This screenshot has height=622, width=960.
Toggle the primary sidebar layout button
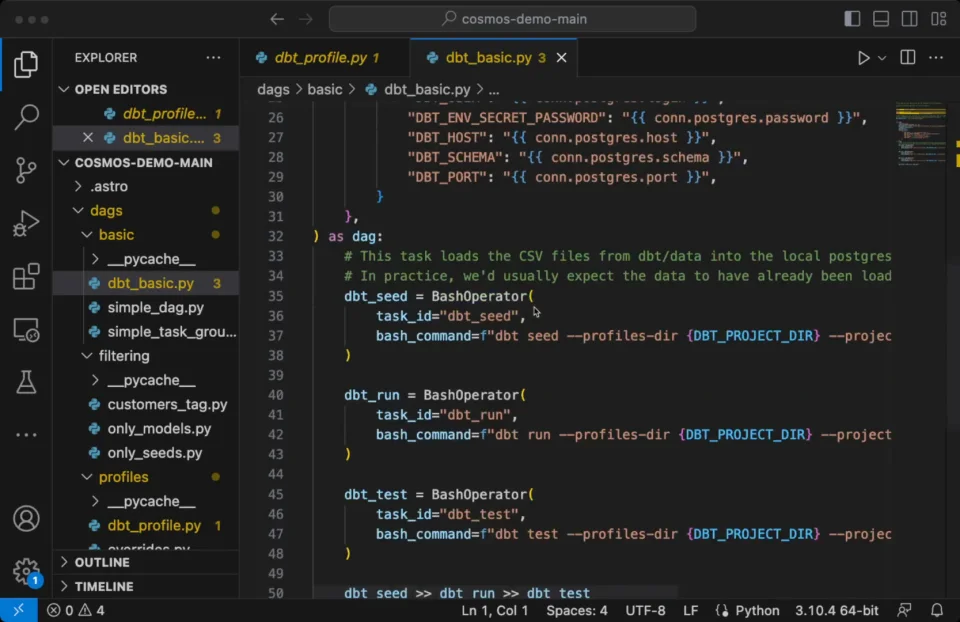click(852, 19)
